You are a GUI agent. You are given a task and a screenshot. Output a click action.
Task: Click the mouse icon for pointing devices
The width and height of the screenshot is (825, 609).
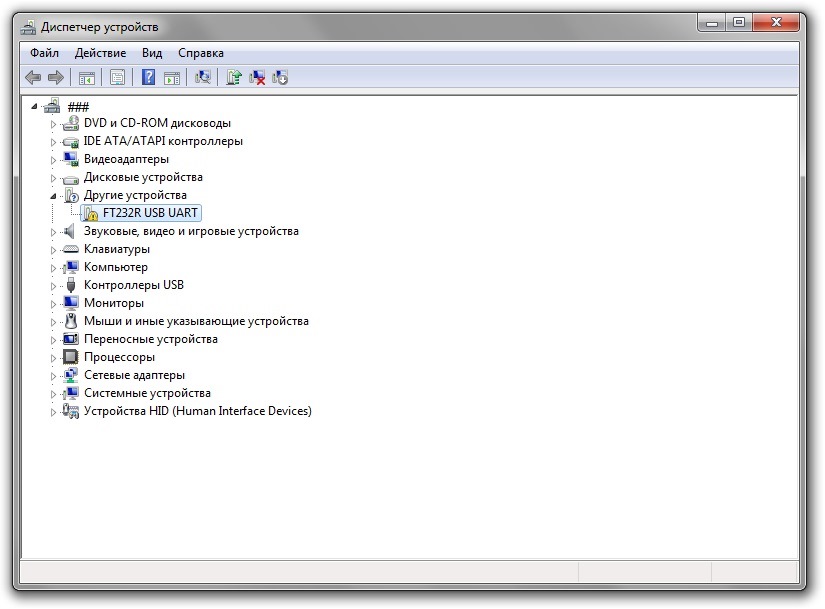[x=71, y=321]
